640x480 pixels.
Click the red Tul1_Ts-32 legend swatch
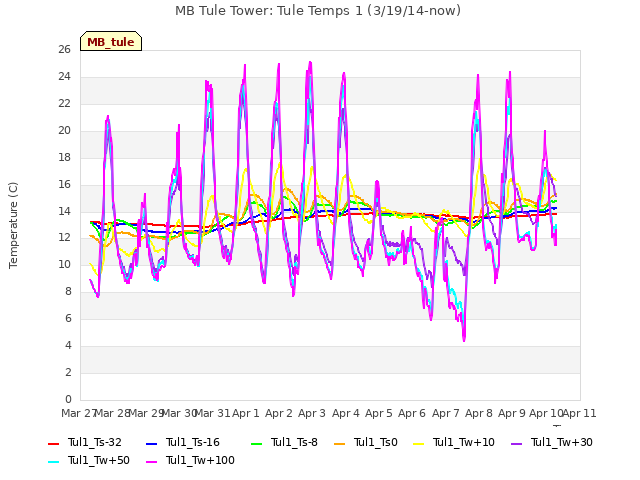(53, 443)
